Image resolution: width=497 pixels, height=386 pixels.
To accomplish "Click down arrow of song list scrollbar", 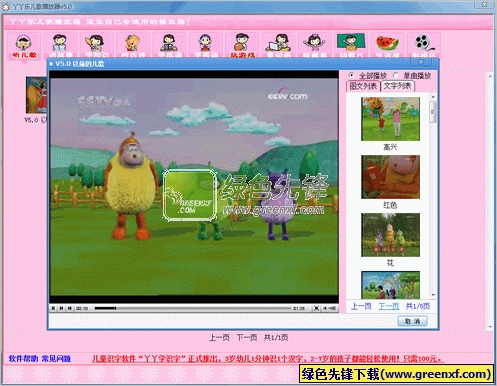I will (x=433, y=295).
